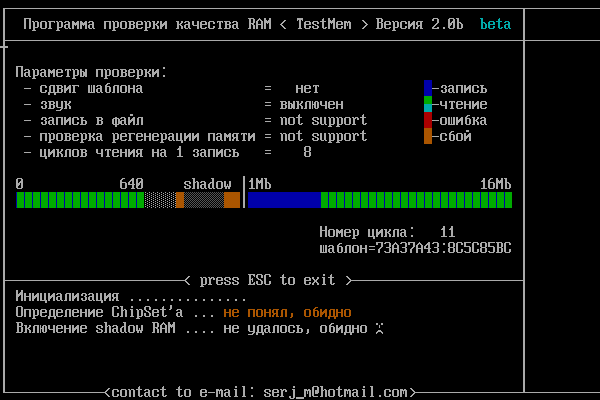Click the 'shadow' memory region label
Viewport: 600px width, 400px height.
click(207, 184)
